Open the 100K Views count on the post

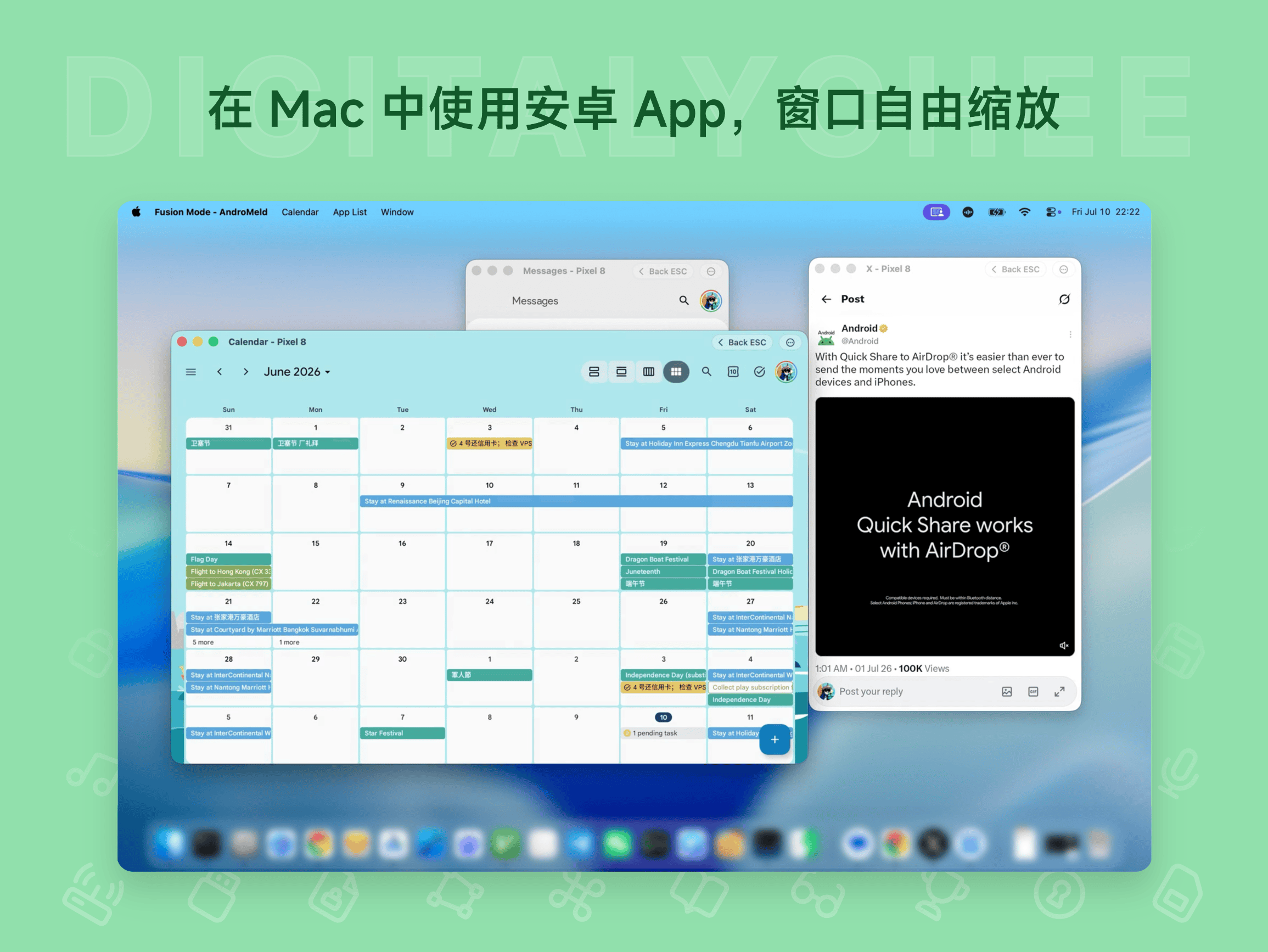pos(924,669)
